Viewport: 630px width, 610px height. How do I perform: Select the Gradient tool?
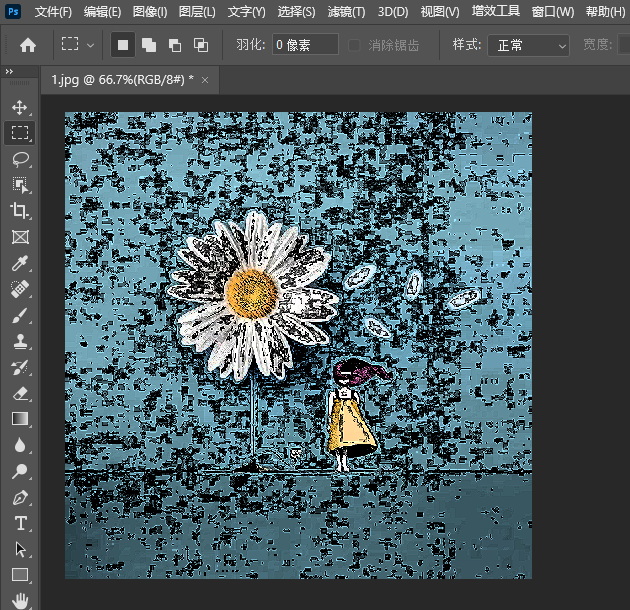point(20,419)
